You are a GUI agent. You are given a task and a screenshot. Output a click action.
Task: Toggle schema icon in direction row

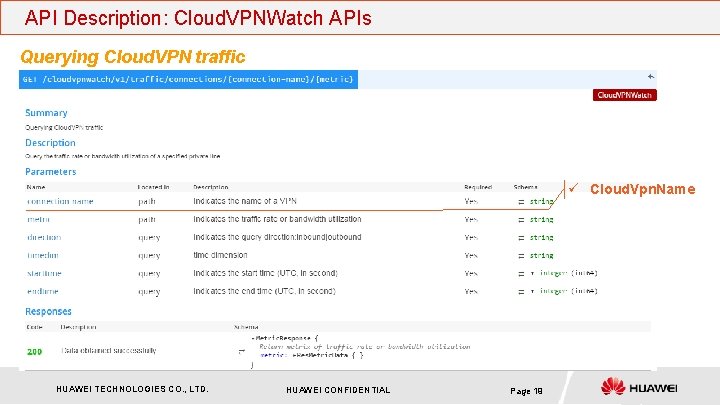pyautogui.click(x=521, y=238)
